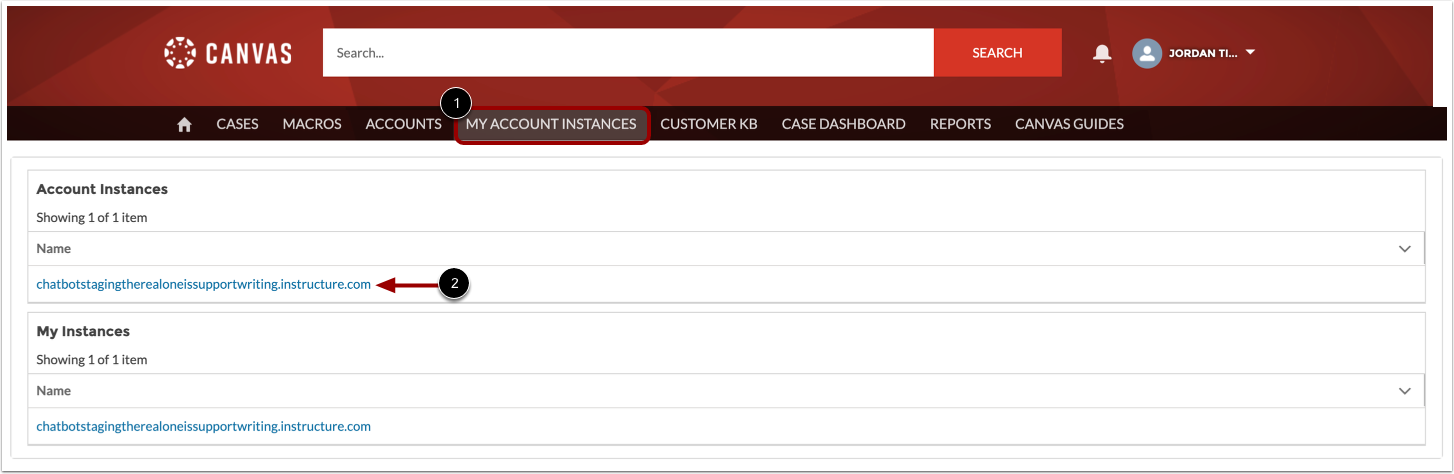The width and height of the screenshot is (1454, 474).
Task: Open the Canvas Guides tab
Action: click(1069, 124)
